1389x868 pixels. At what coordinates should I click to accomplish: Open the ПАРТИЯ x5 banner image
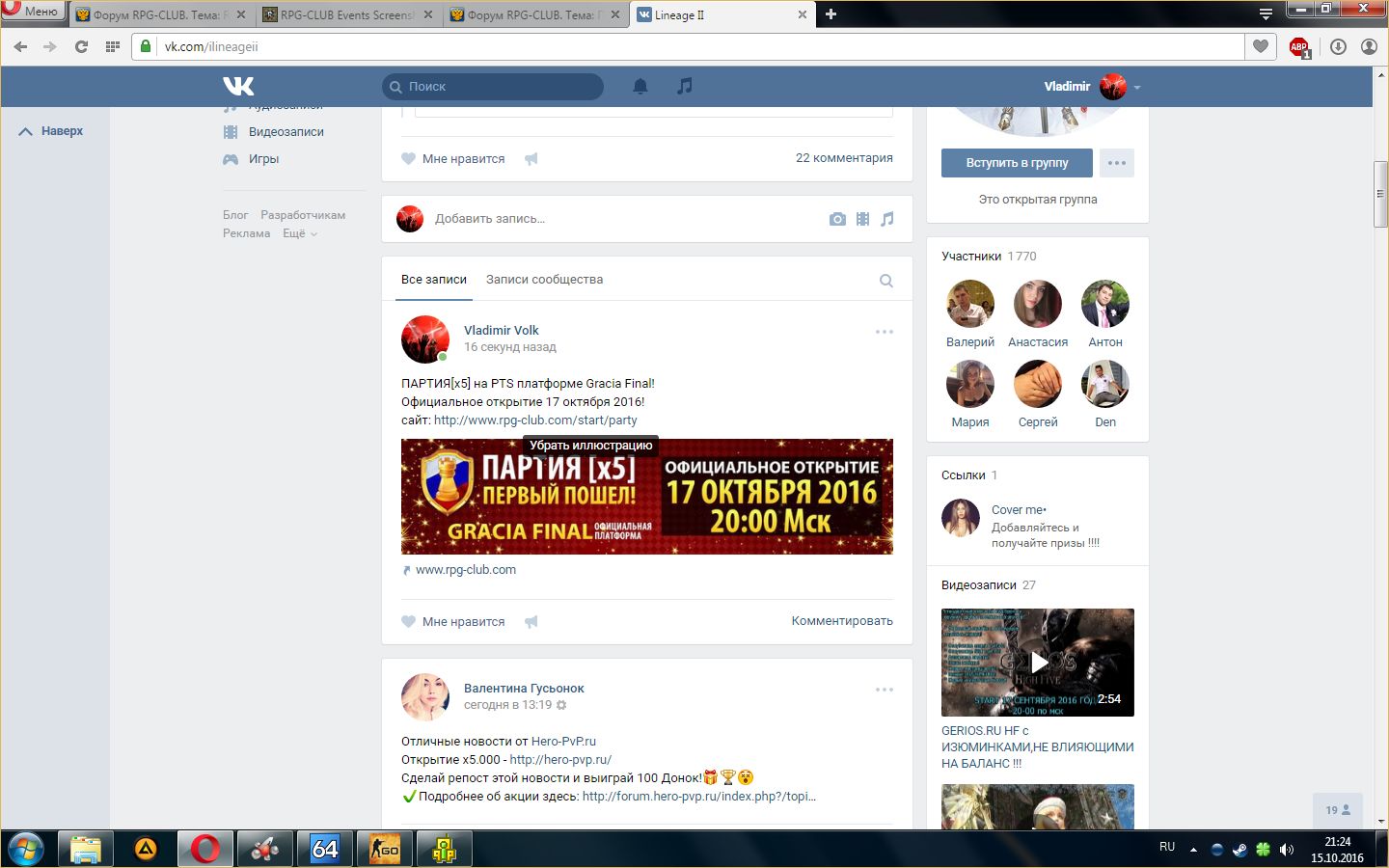tap(647, 497)
